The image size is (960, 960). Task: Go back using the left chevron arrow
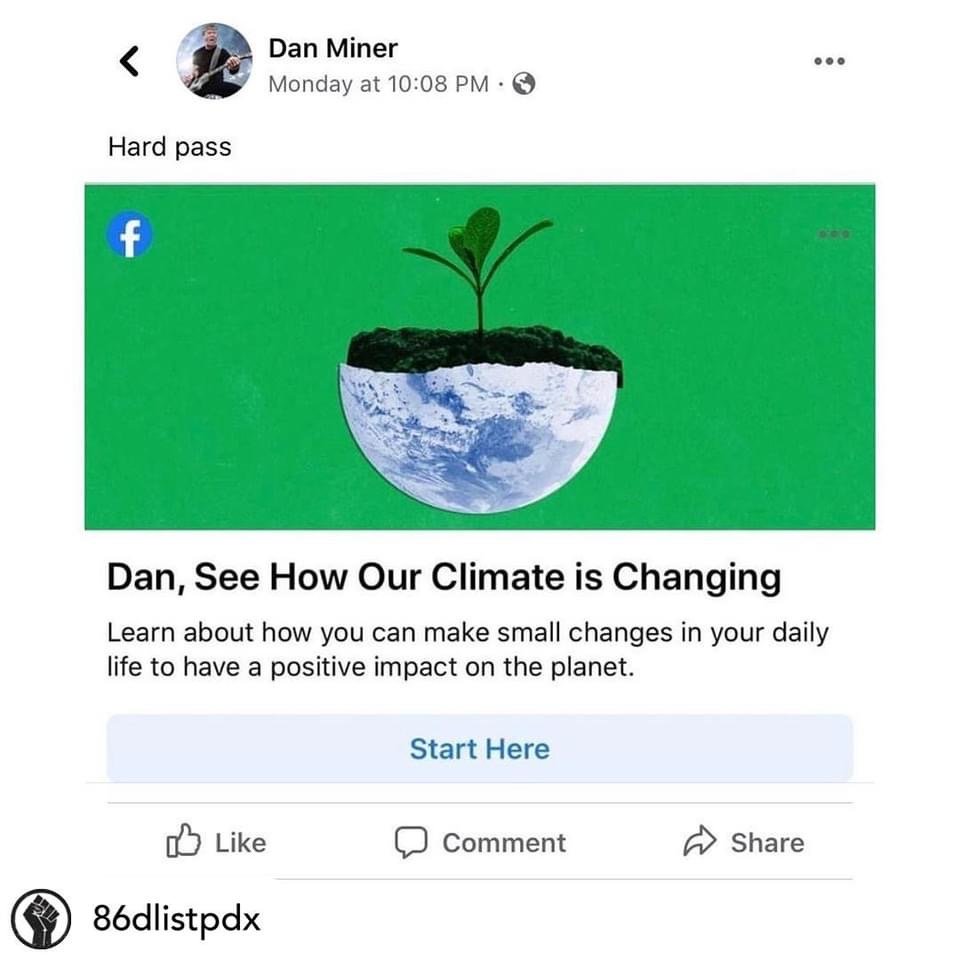(129, 62)
